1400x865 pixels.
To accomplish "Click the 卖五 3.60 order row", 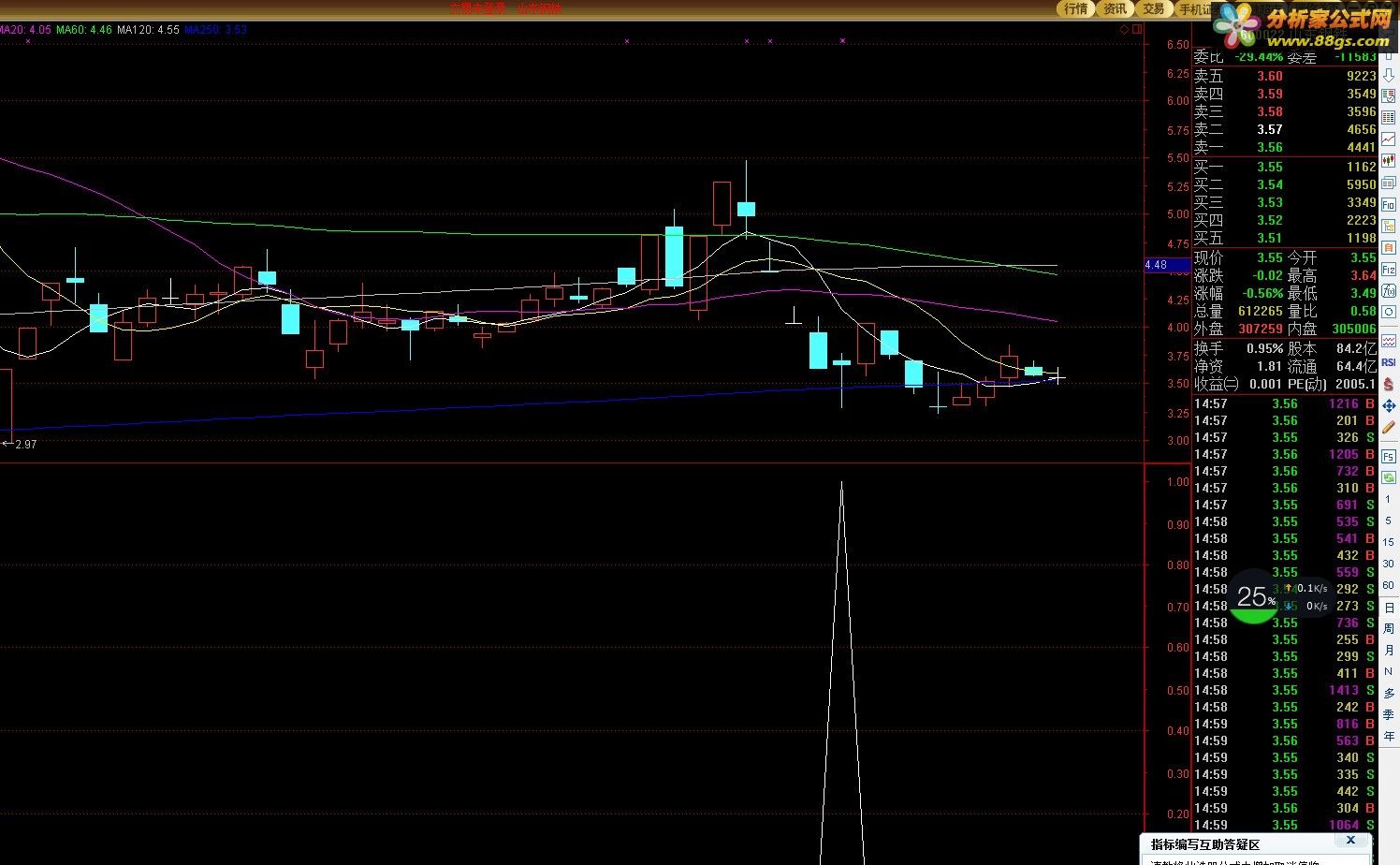I will point(1285,76).
